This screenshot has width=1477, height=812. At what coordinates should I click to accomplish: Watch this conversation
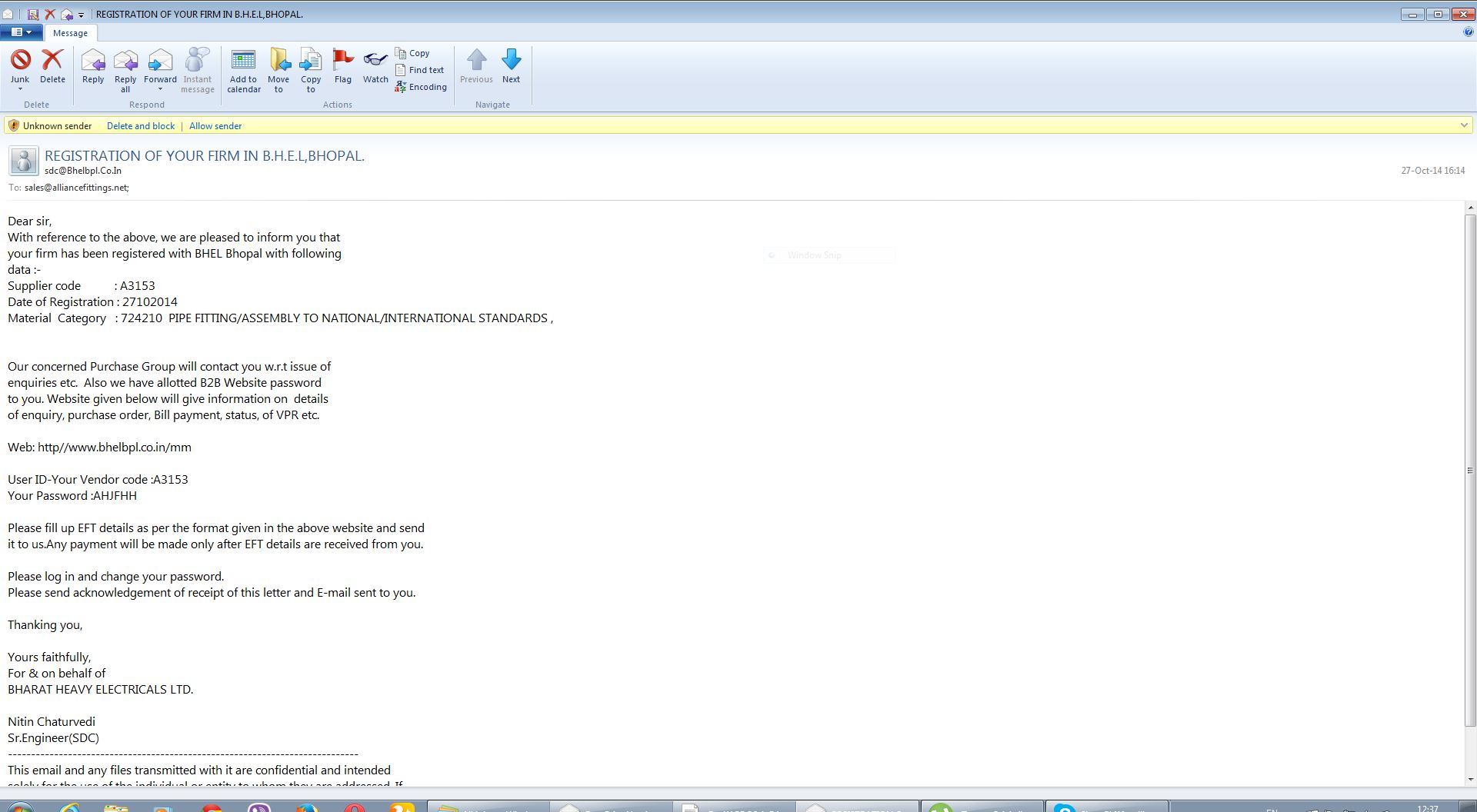click(x=375, y=66)
